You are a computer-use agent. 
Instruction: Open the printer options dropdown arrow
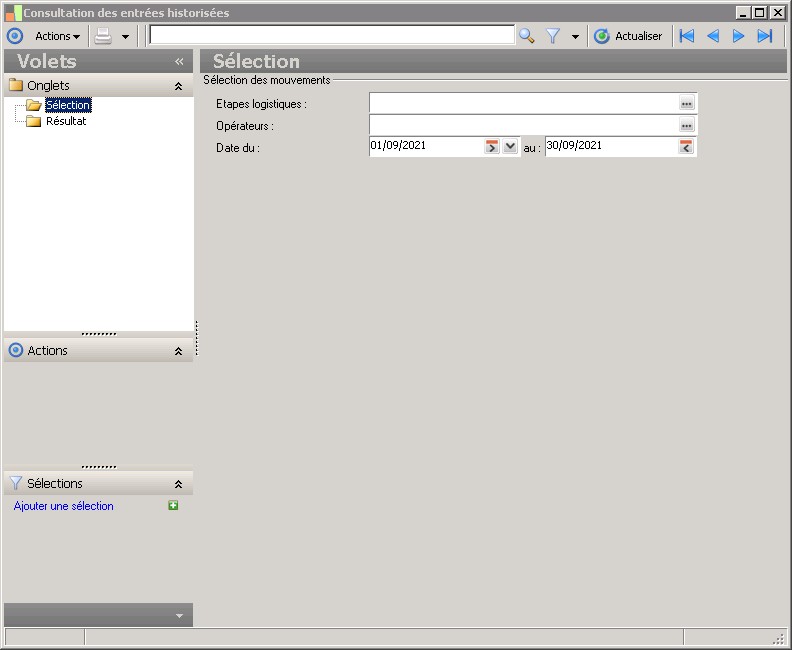pyautogui.click(x=125, y=36)
